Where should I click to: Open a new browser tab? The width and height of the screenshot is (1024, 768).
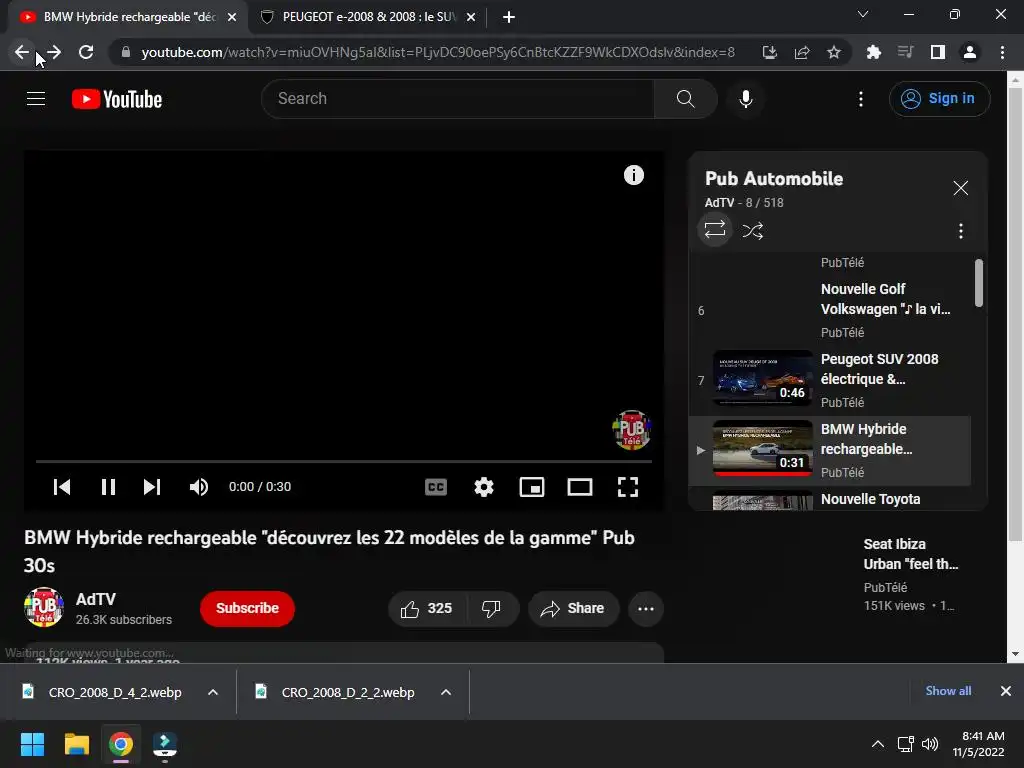click(509, 17)
